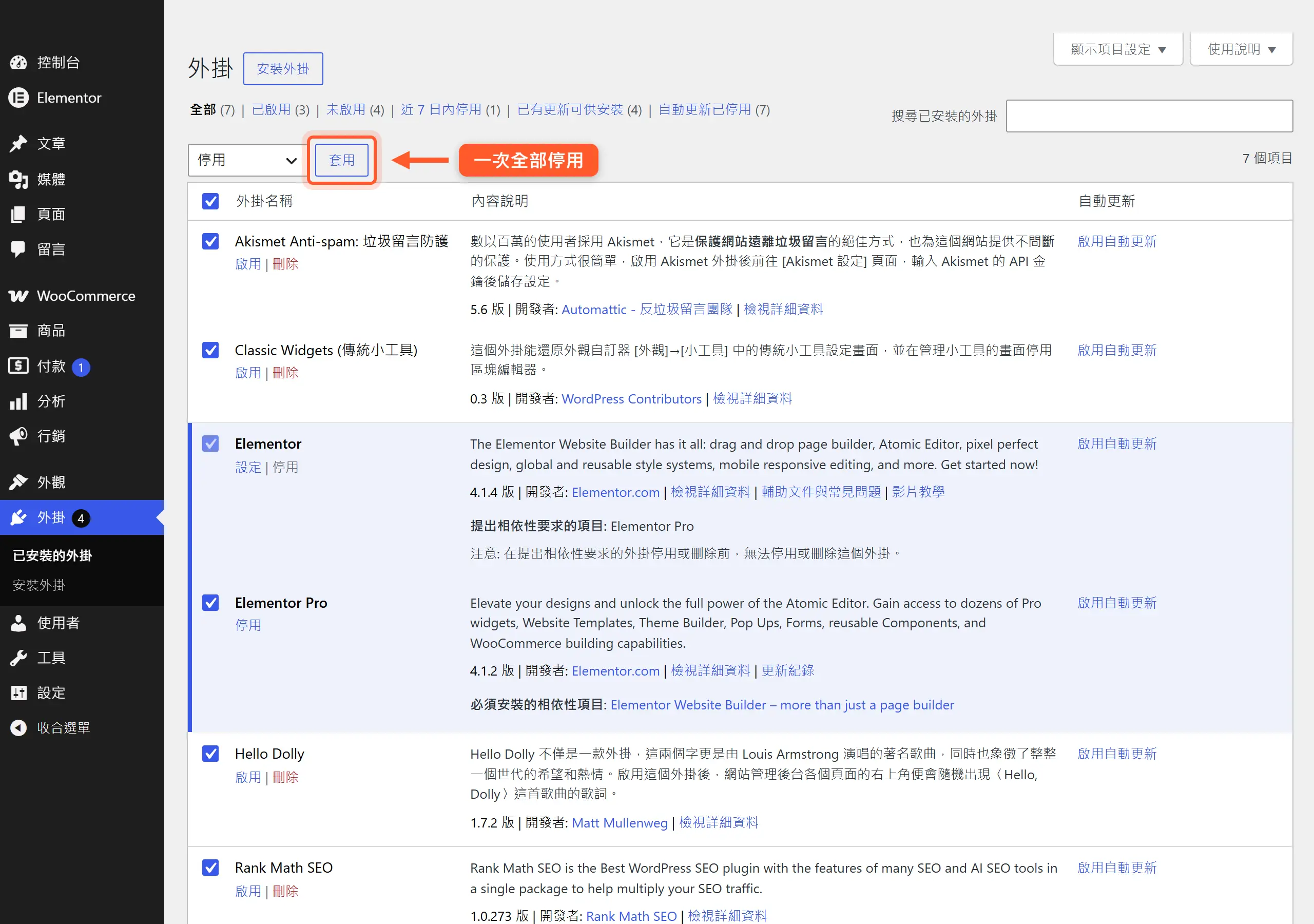
Task: Enable auto-update for Hello Dolly
Action: [x=1116, y=754]
